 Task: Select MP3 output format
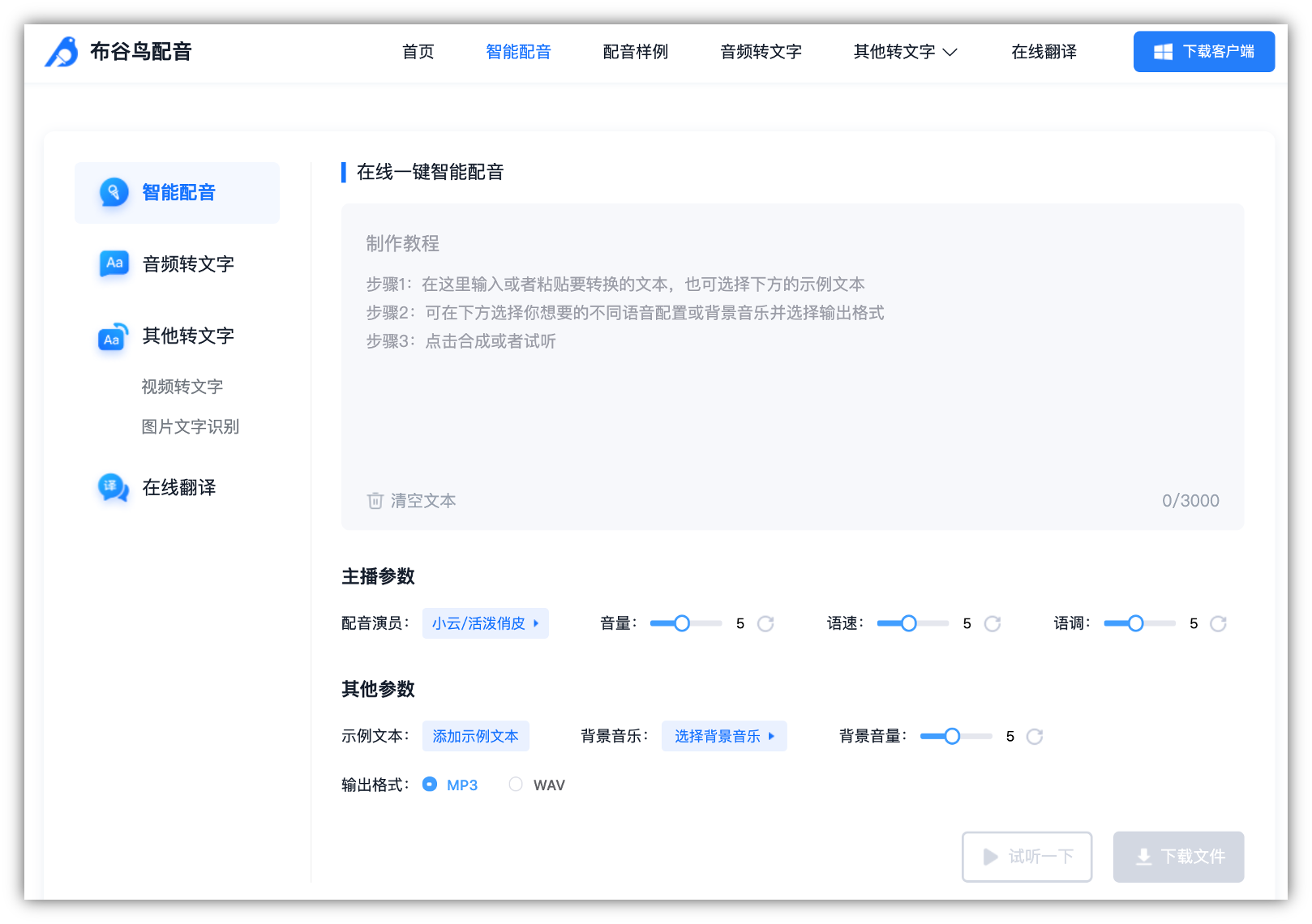click(430, 784)
